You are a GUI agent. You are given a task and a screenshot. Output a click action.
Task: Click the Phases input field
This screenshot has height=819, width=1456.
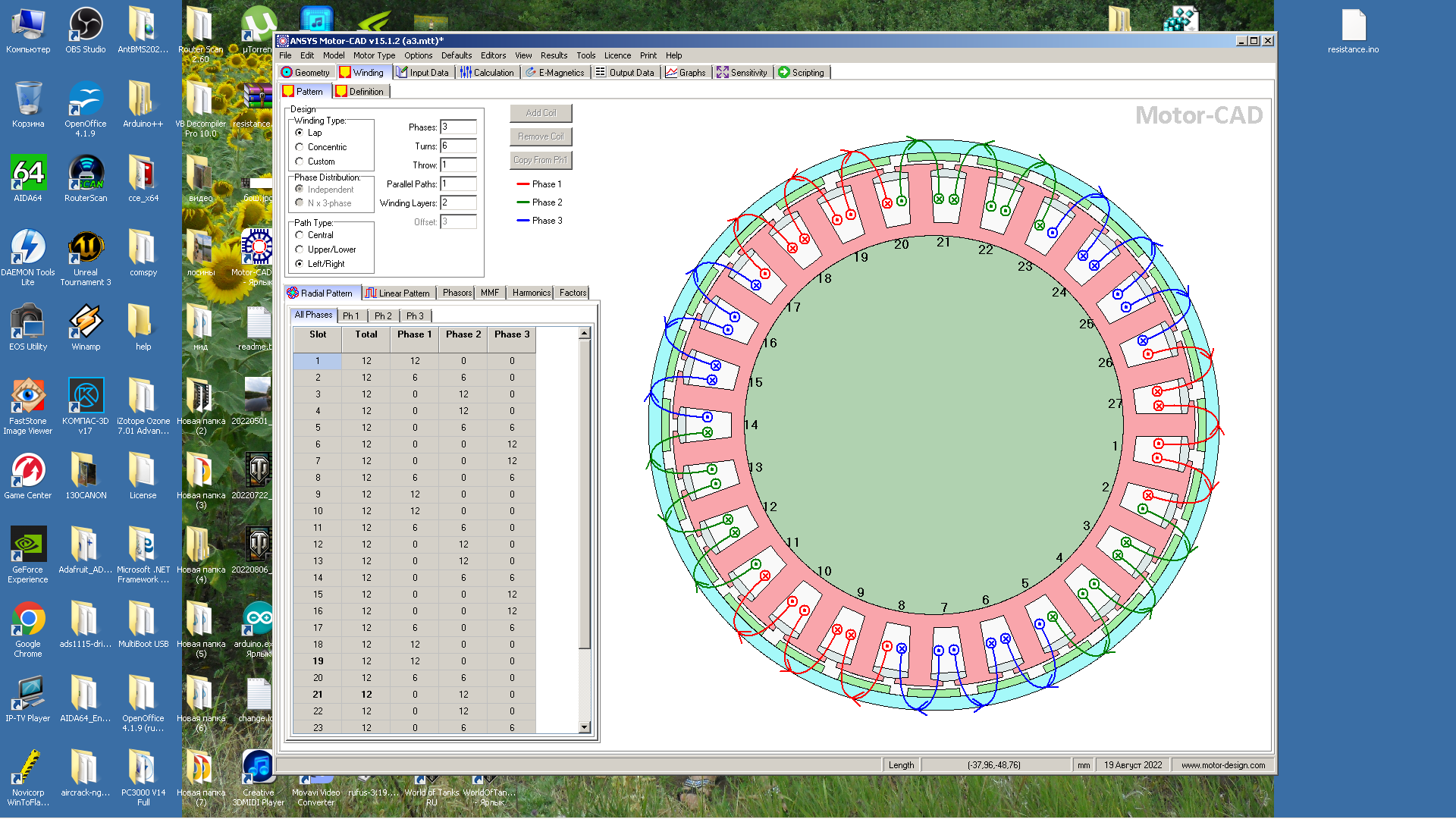tap(458, 127)
